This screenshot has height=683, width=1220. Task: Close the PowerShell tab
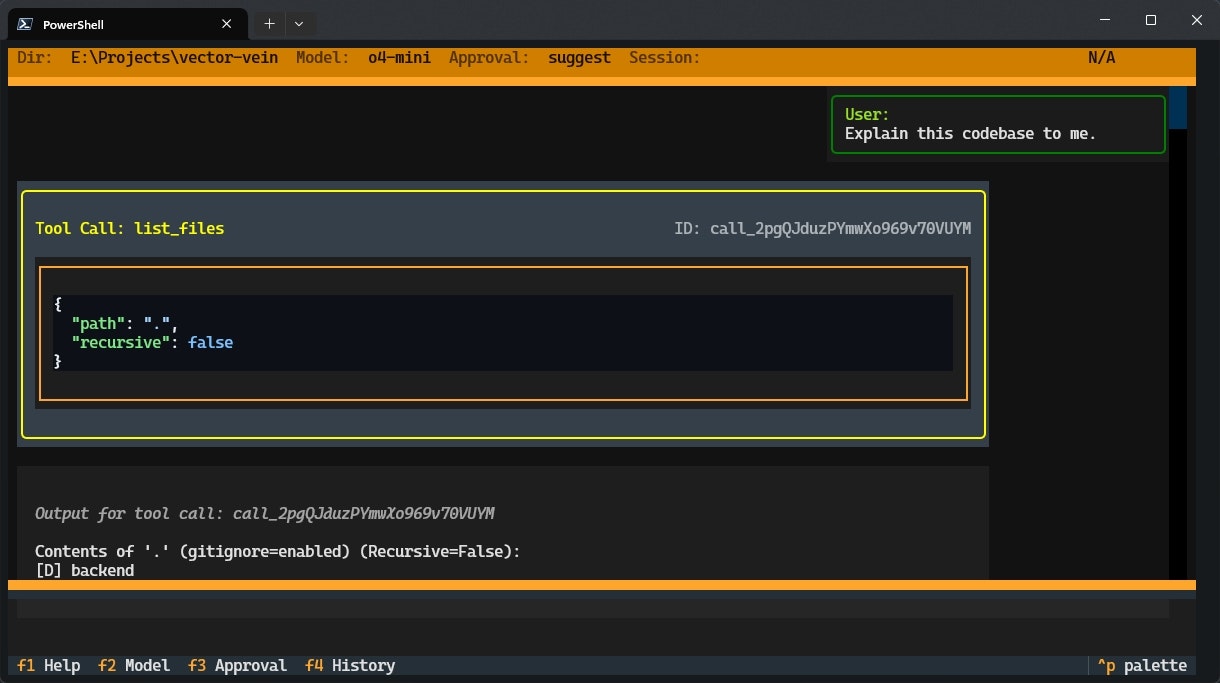[227, 24]
